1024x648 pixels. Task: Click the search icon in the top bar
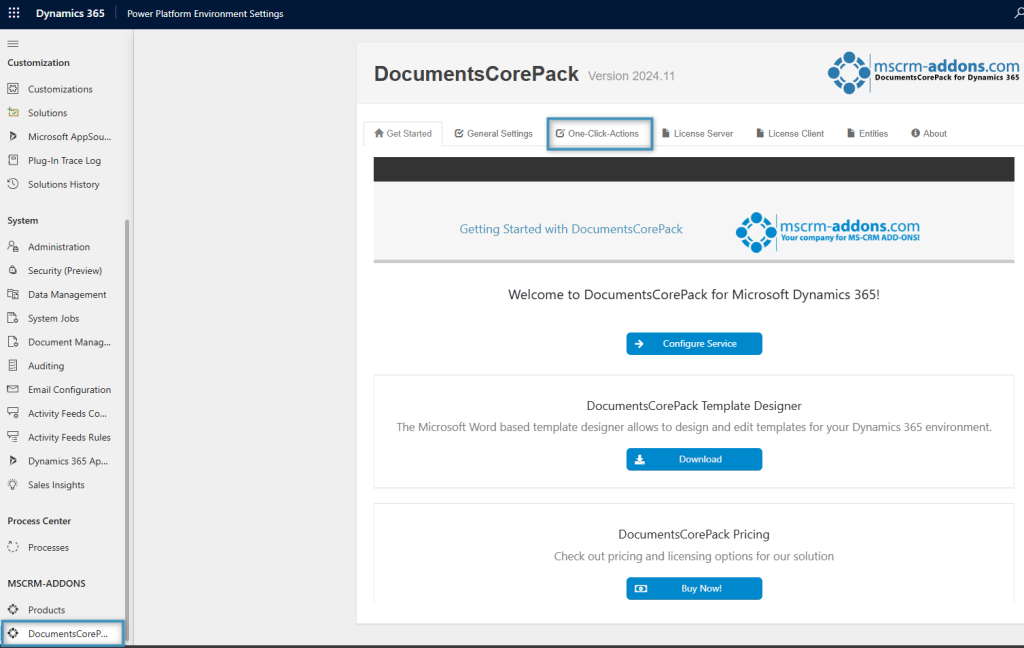click(1017, 13)
